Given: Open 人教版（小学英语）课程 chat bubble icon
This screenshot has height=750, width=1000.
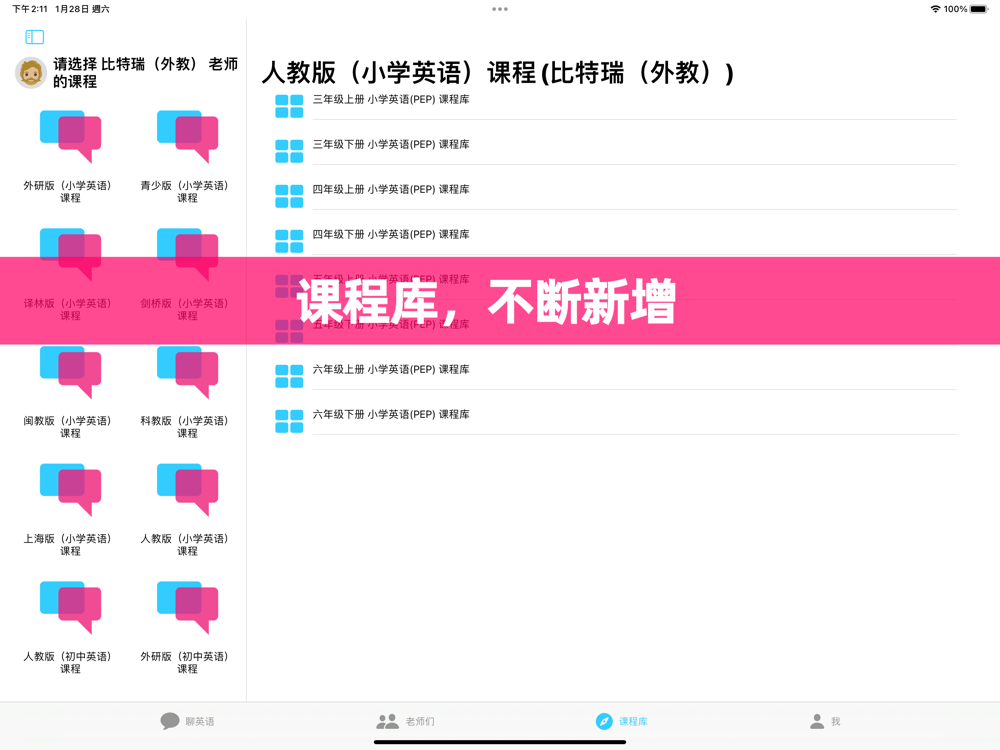Looking at the screenshot, I should 188,490.
